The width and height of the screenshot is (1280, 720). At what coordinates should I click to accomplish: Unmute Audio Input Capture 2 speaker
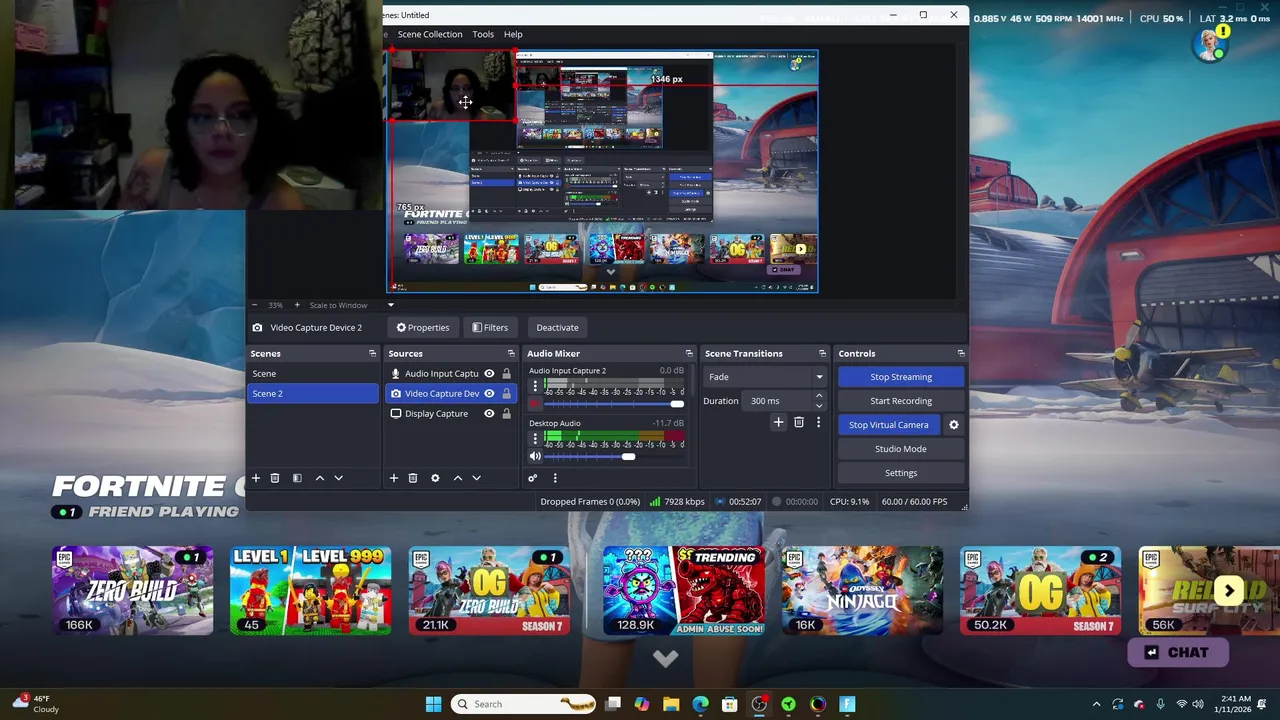click(x=535, y=404)
